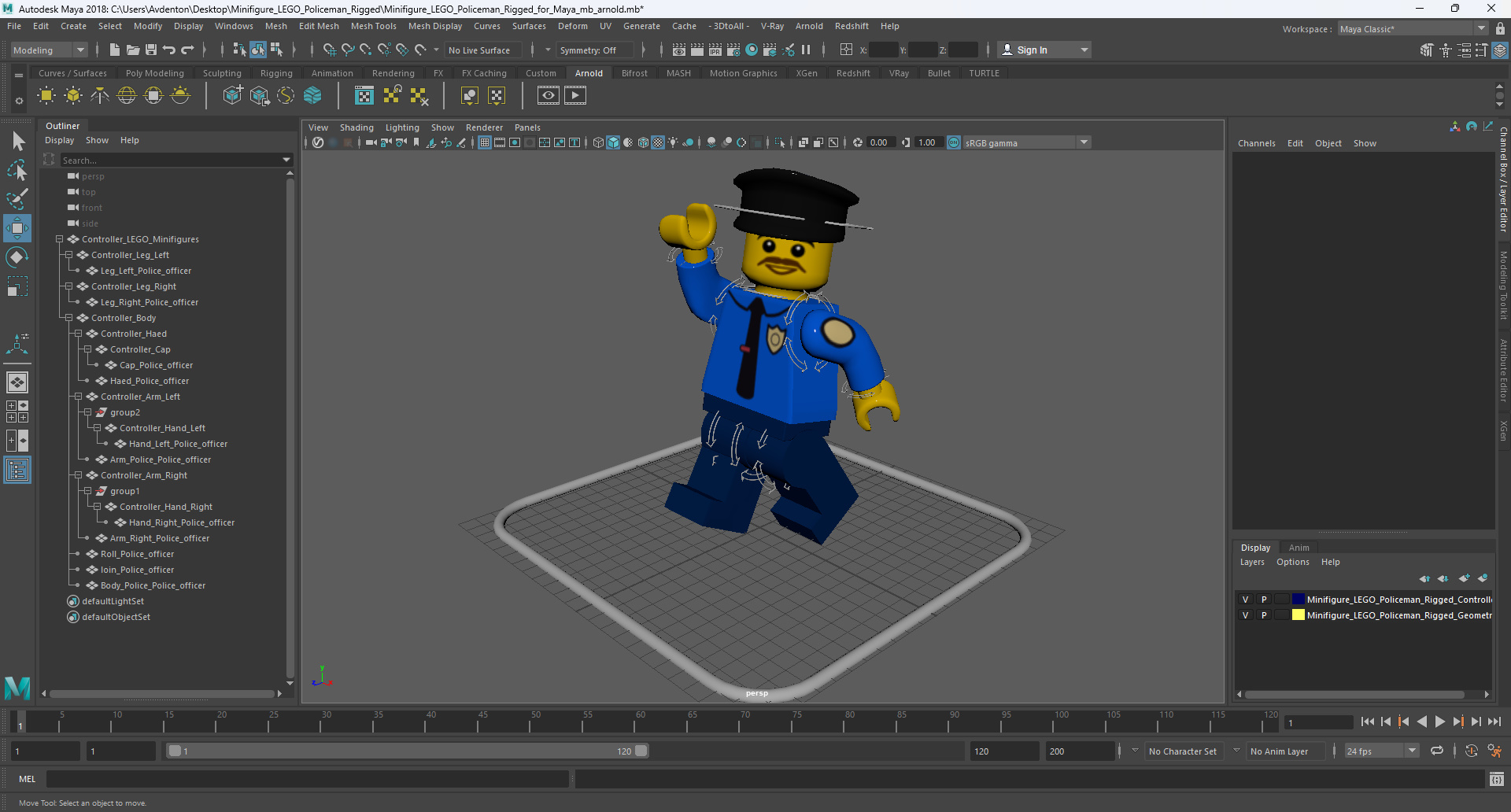The image size is (1511, 812).
Task: Toggle smooth shade all in viewport
Action: [613, 142]
